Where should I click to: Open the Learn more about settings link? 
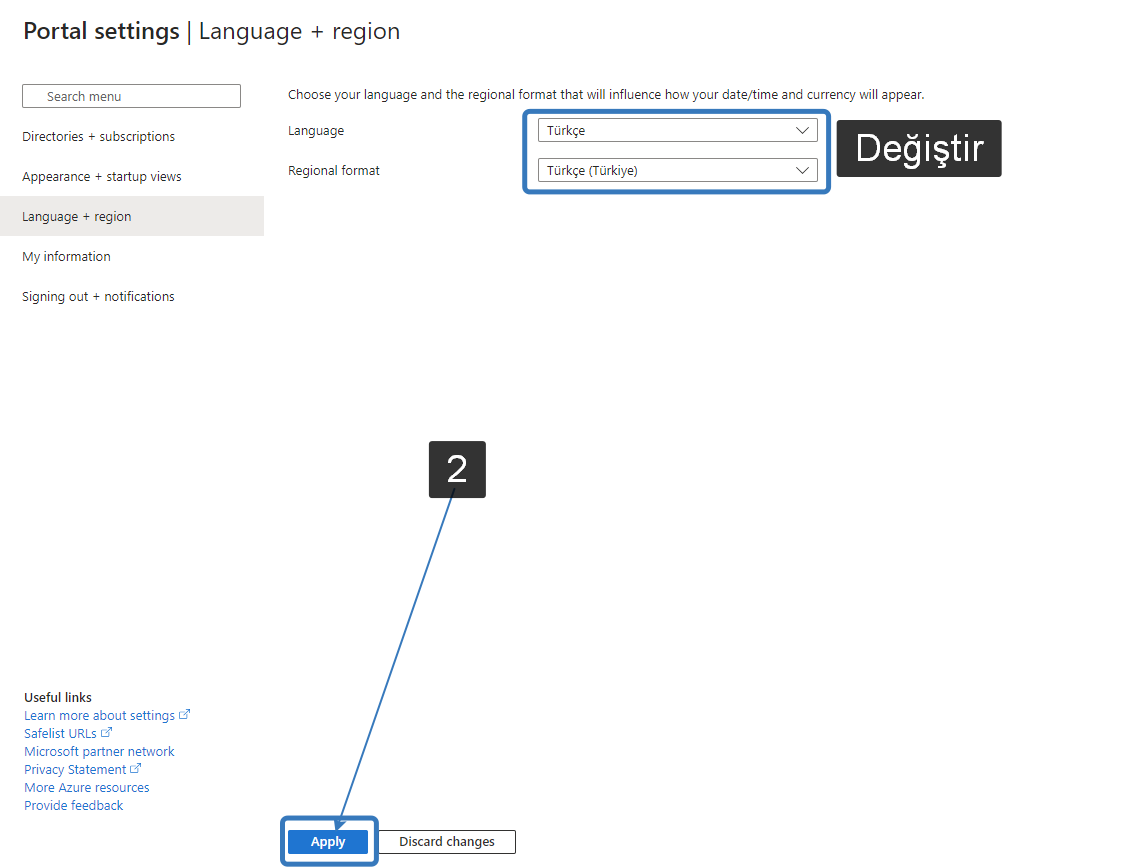(98, 714)
